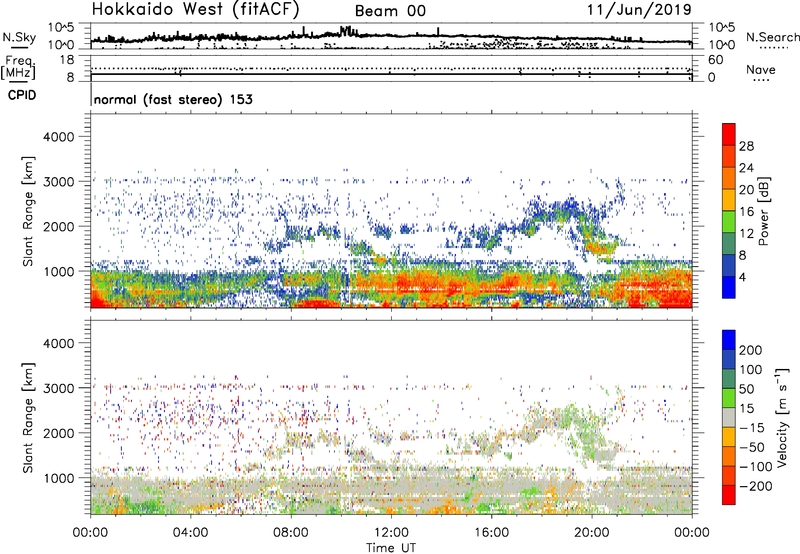Click the "Velocity [m s-1]" colorbar title
Screen dimensions: 800x554
point(782,417)
